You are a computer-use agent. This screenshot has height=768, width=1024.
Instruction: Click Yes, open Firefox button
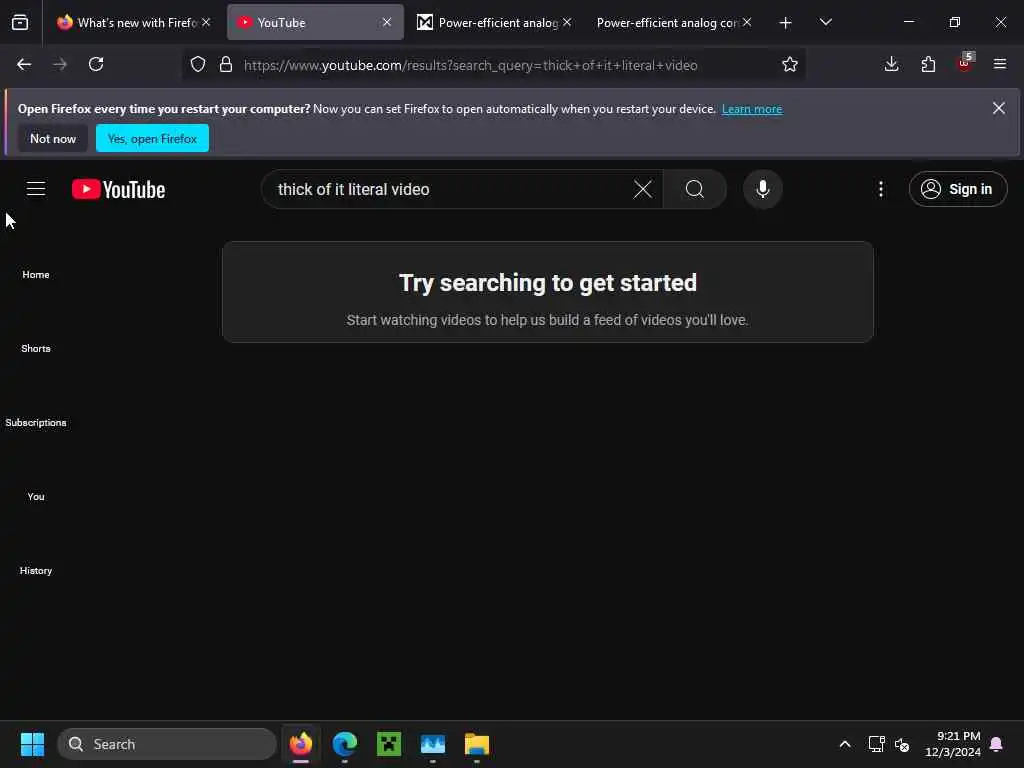[152, 138]
